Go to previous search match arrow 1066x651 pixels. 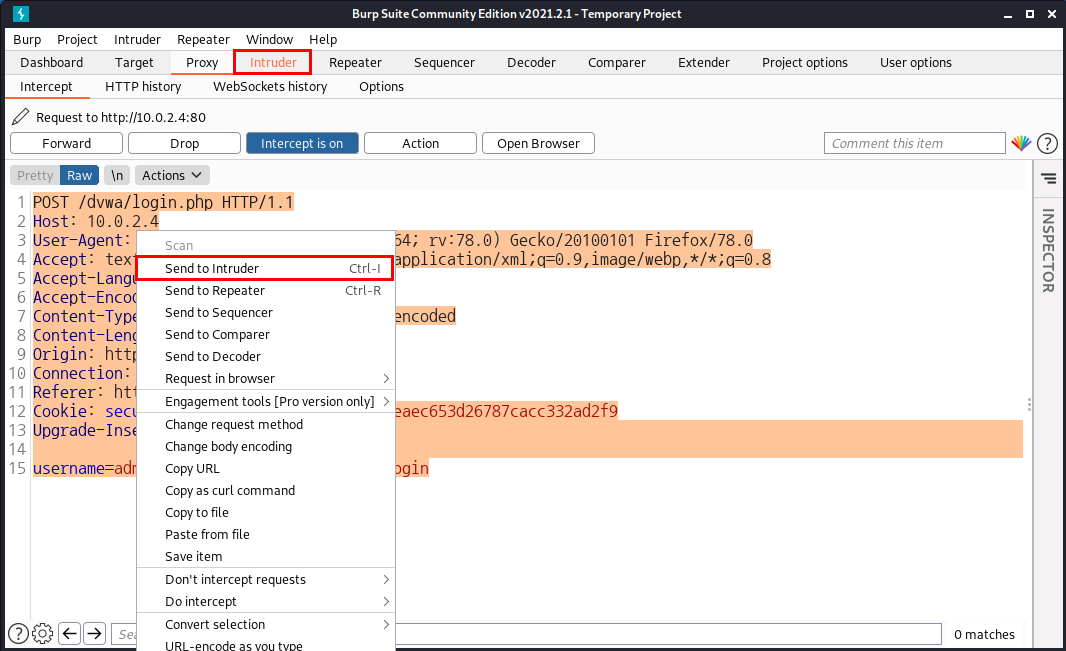tap(69, 633)
